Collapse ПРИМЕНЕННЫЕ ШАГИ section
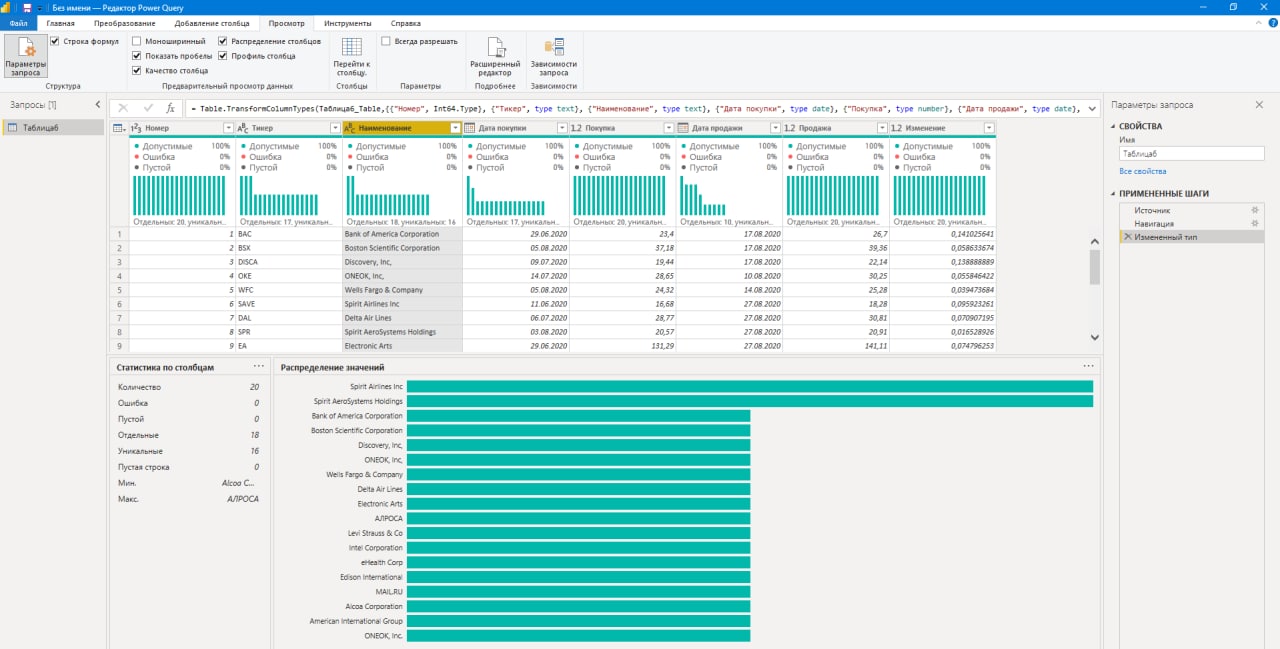This screenshot has height=649, width=1280. pyautogui.click(x=1113, y=194)
